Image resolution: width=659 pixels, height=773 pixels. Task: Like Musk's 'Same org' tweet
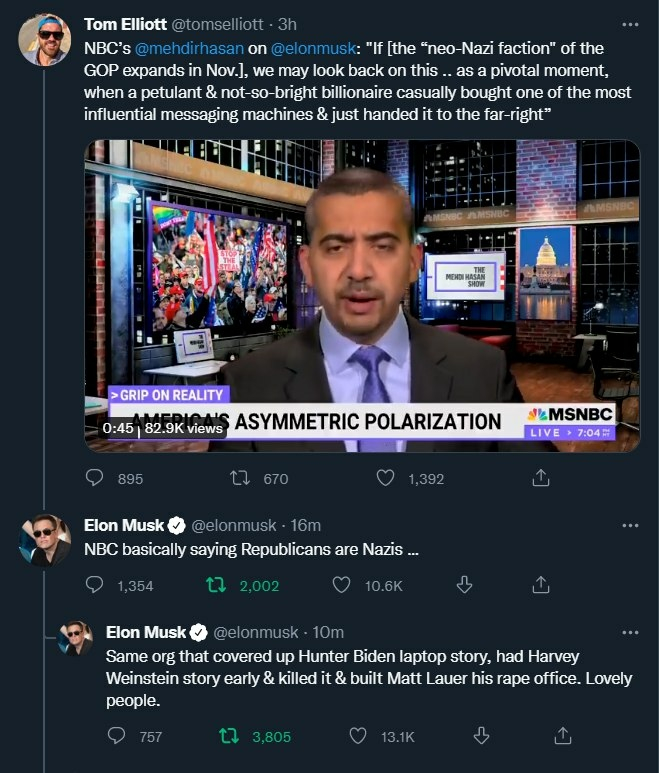358,736
